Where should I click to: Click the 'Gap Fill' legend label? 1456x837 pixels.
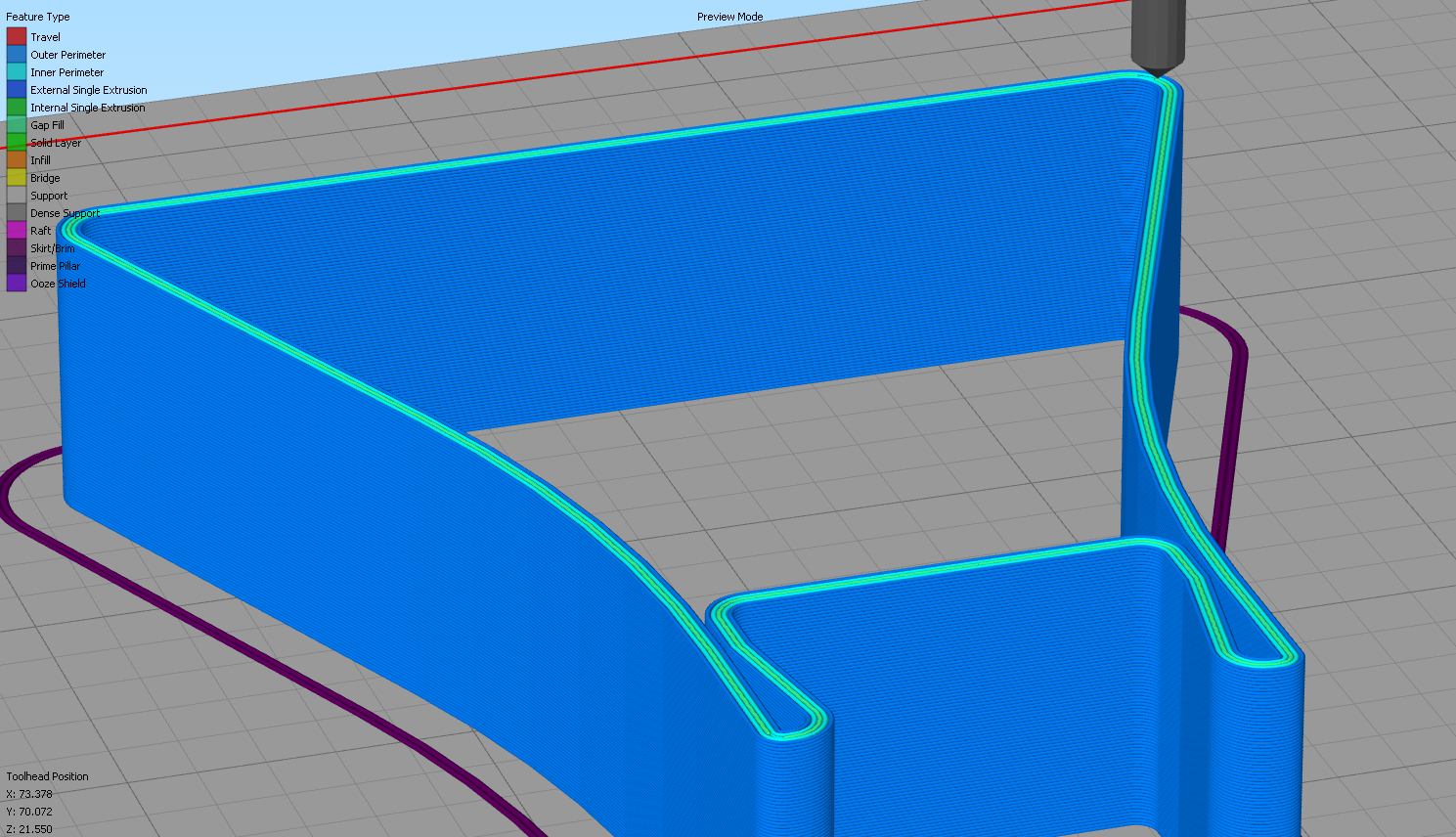(x=47, y=125)
